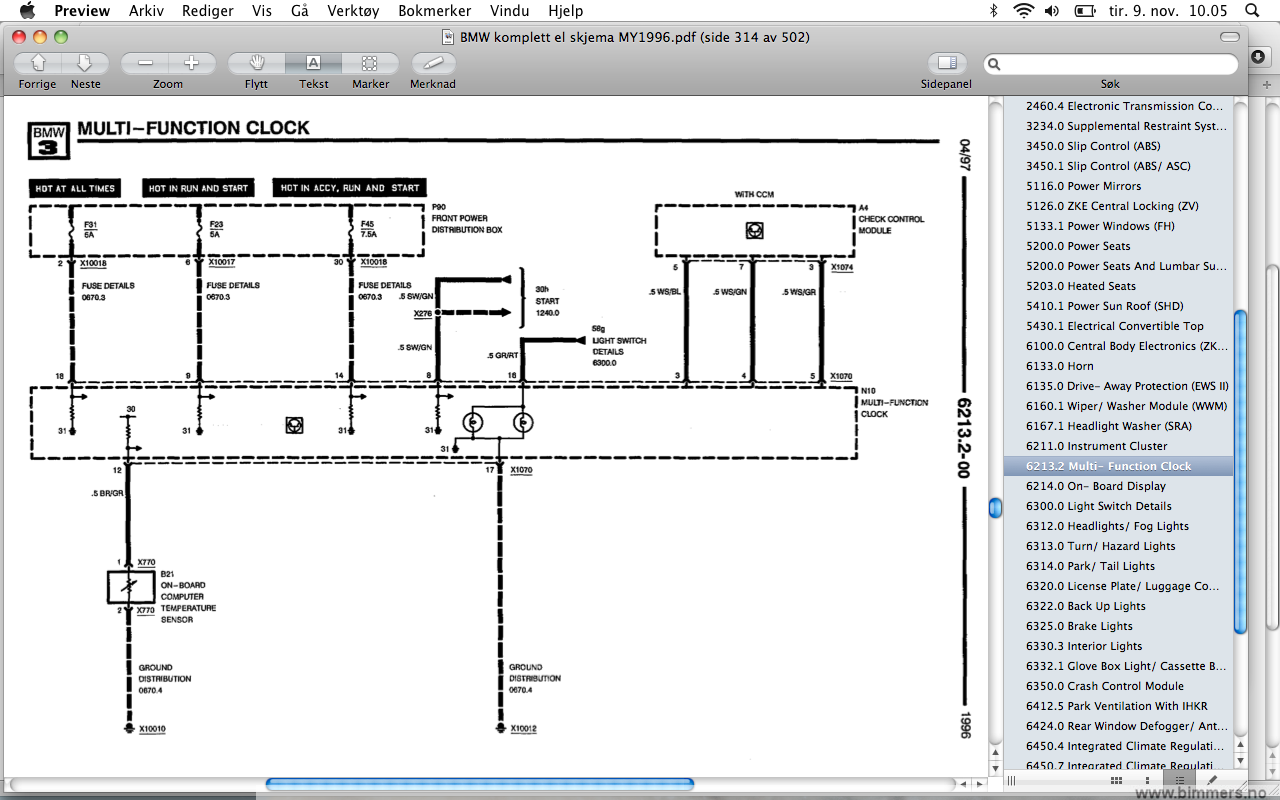The width and height of the screenshot is (1280, 800).
Task: Open the Merknad annotation tool
Action: click(433, 63)
